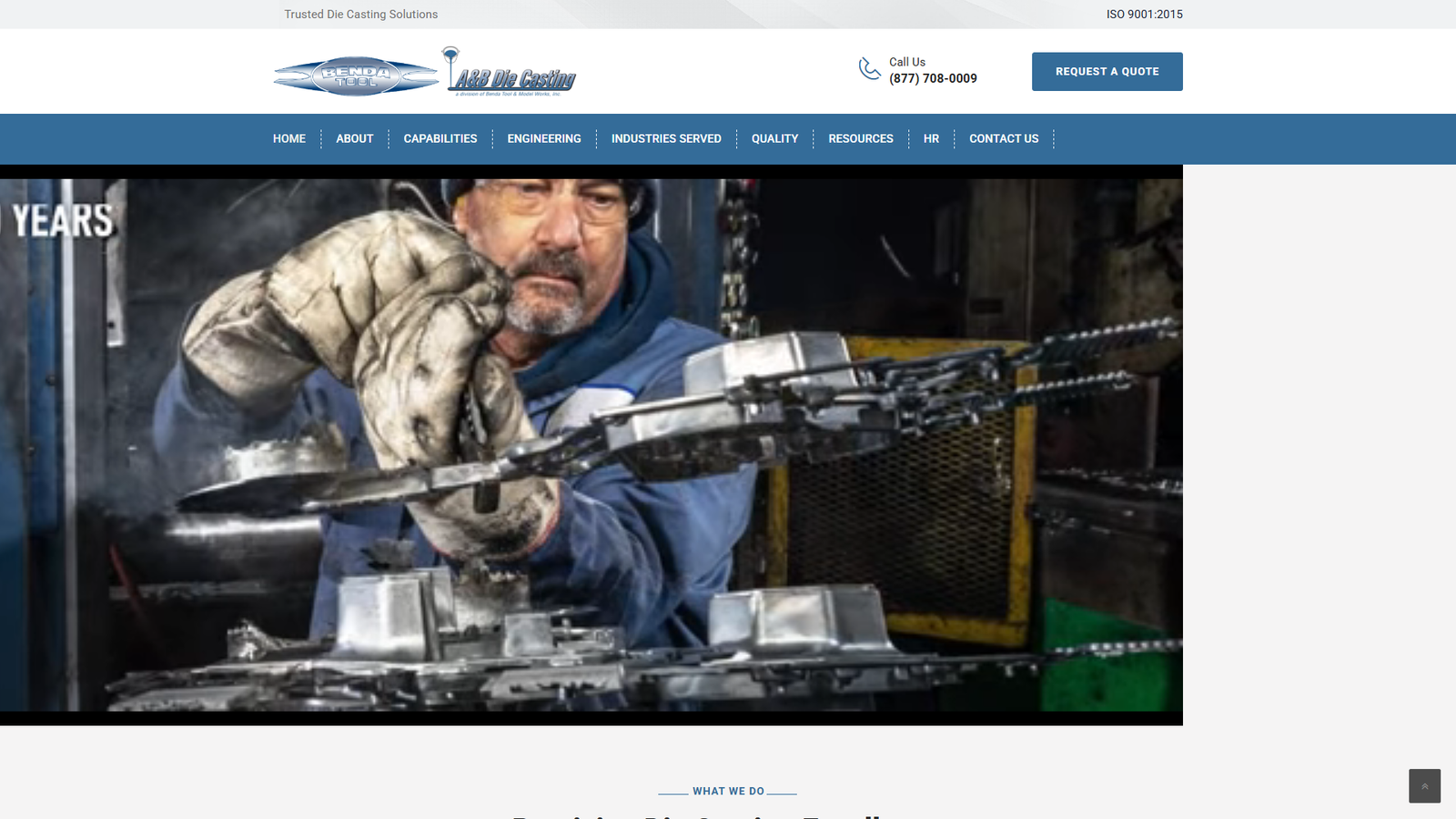This screenshot has width=1456, height=819.
Task: Open the QUALITY navigation item
Action: click(773, 138)
